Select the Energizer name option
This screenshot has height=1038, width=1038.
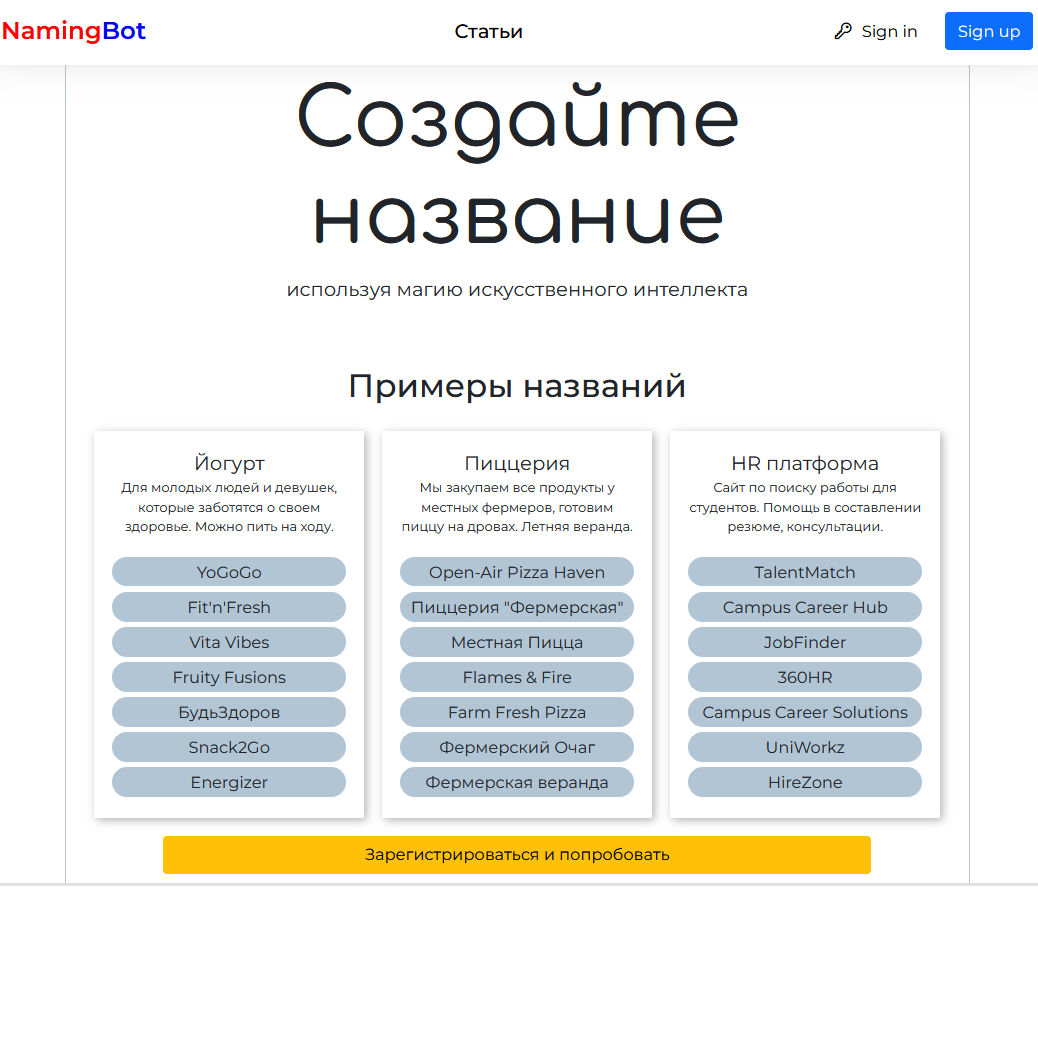(x=229, y=782)
